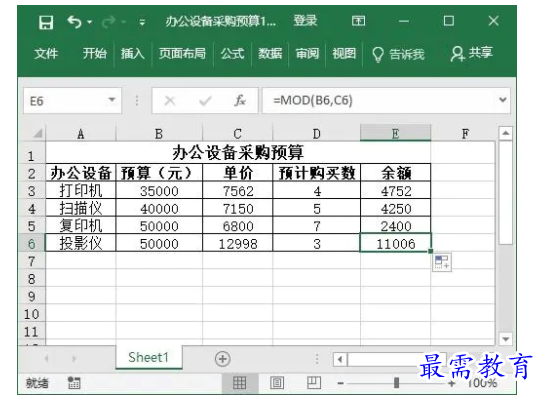
Task: Select row 3 header
Action: (31, 191)
